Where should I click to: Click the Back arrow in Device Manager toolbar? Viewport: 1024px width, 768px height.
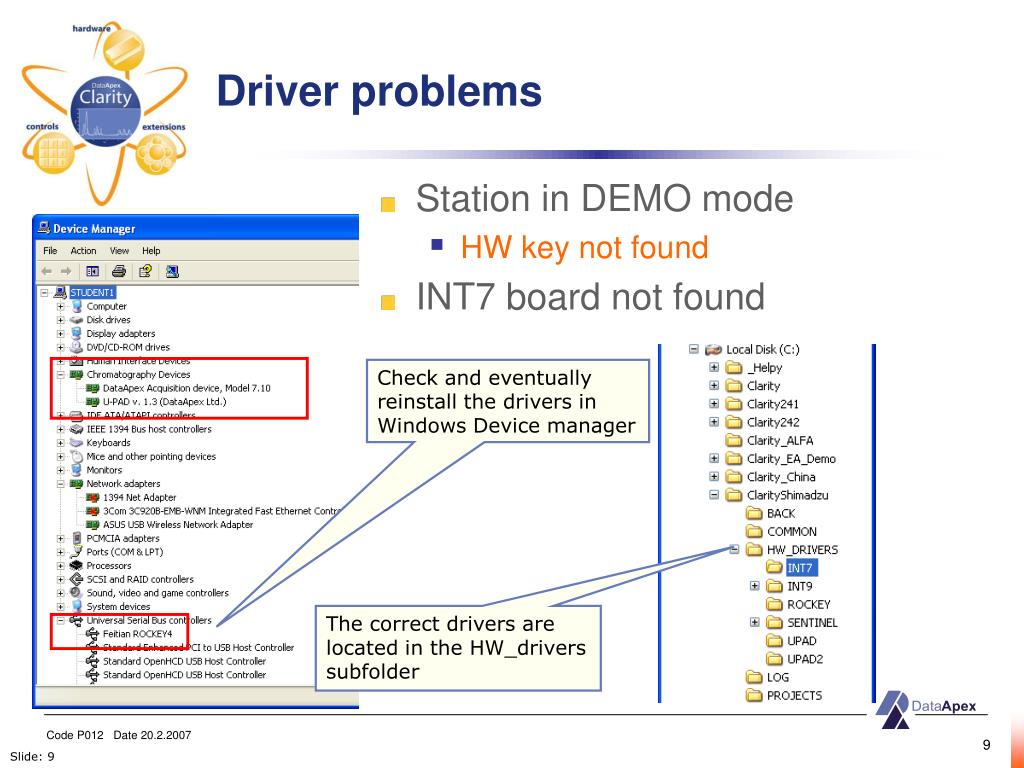pos(46,271)
